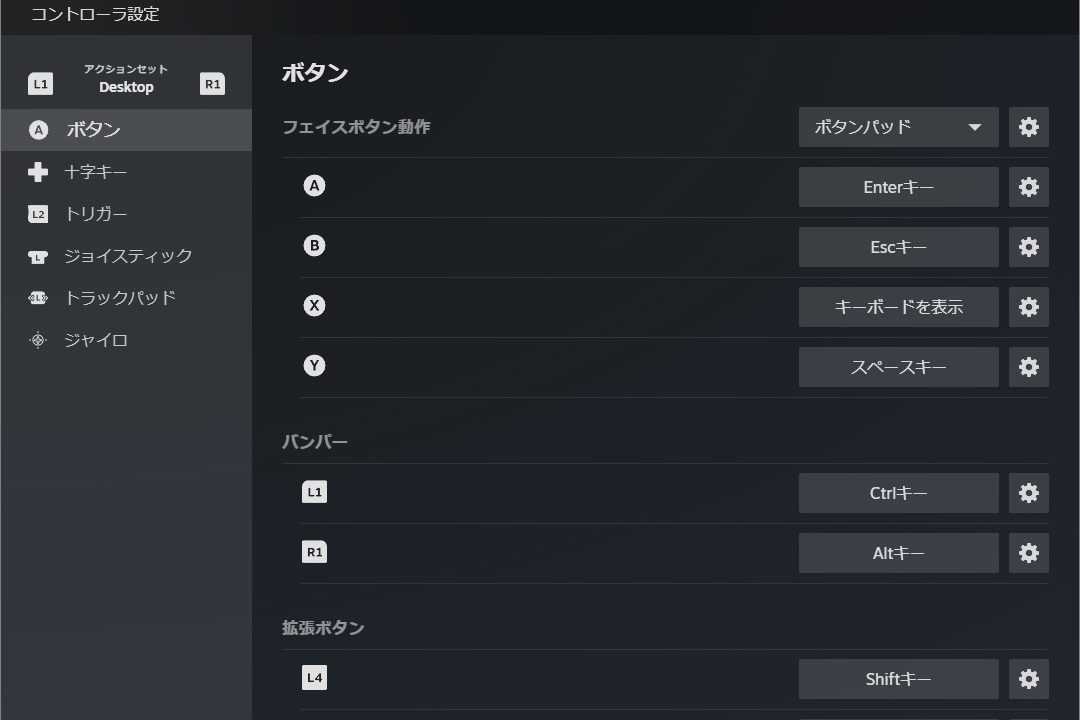This screenshot has height=720, width=1080.
Task: Click the Shiftキー binding for L4
Action: tap(898, 679)
